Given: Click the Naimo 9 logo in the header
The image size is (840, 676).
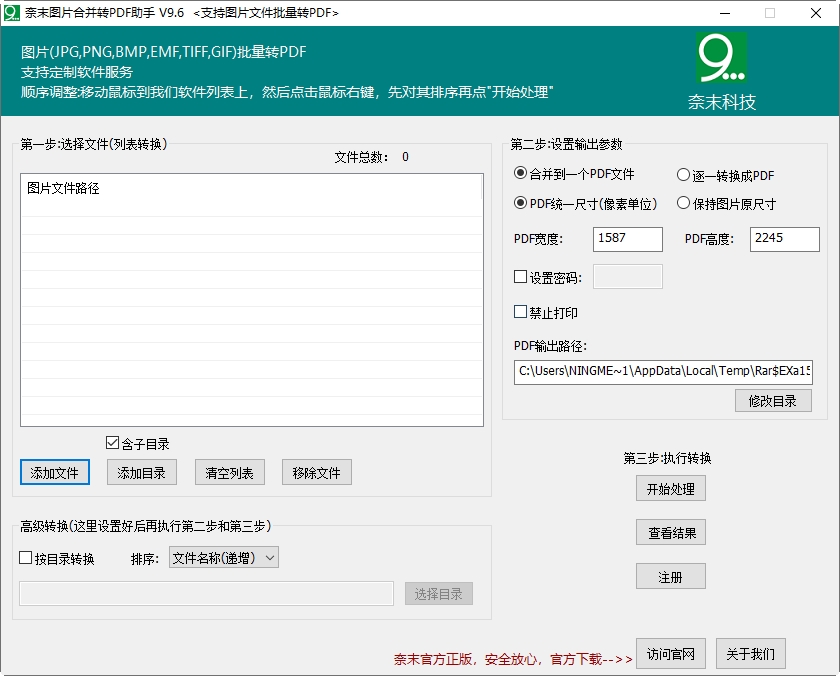Looking at the screenshot, I should coord(721,59).
